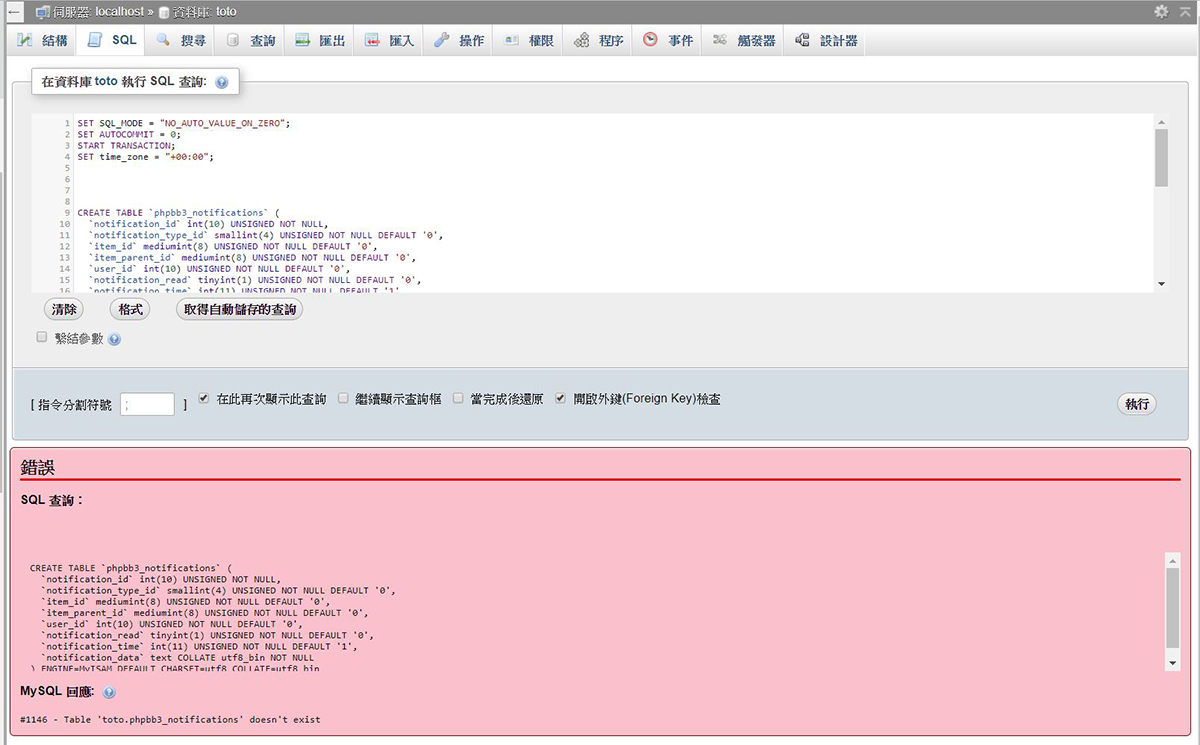Viewport: 1200px width, 745px height.
Task: Toggle 在此再次顯示此查詢 checkbox
Action: point(204,398)
